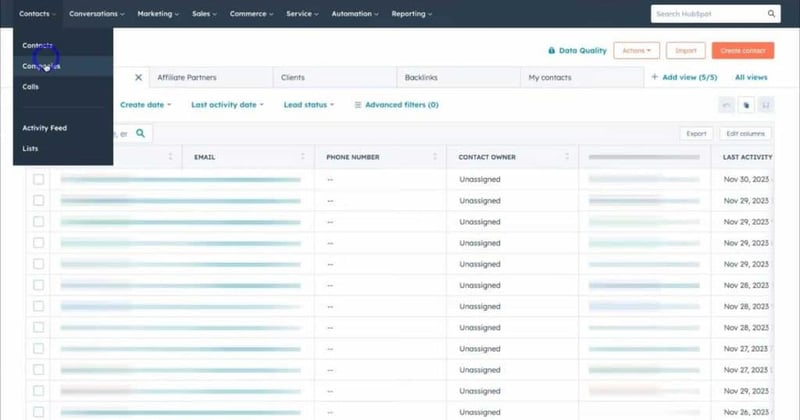This screenshot has width=800, height=420.
Task: Close the current view tab with X
Action: click(x=138, y=78)
